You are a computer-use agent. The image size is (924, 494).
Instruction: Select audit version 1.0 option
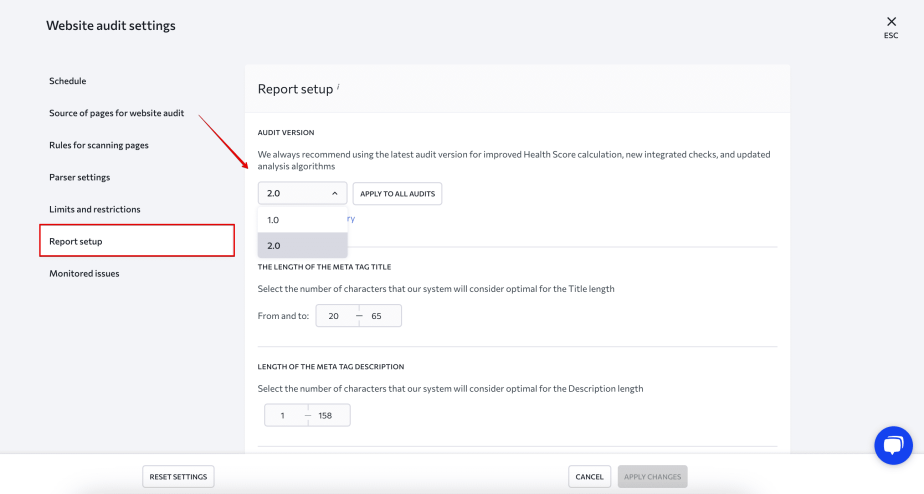tap(302, 220)
